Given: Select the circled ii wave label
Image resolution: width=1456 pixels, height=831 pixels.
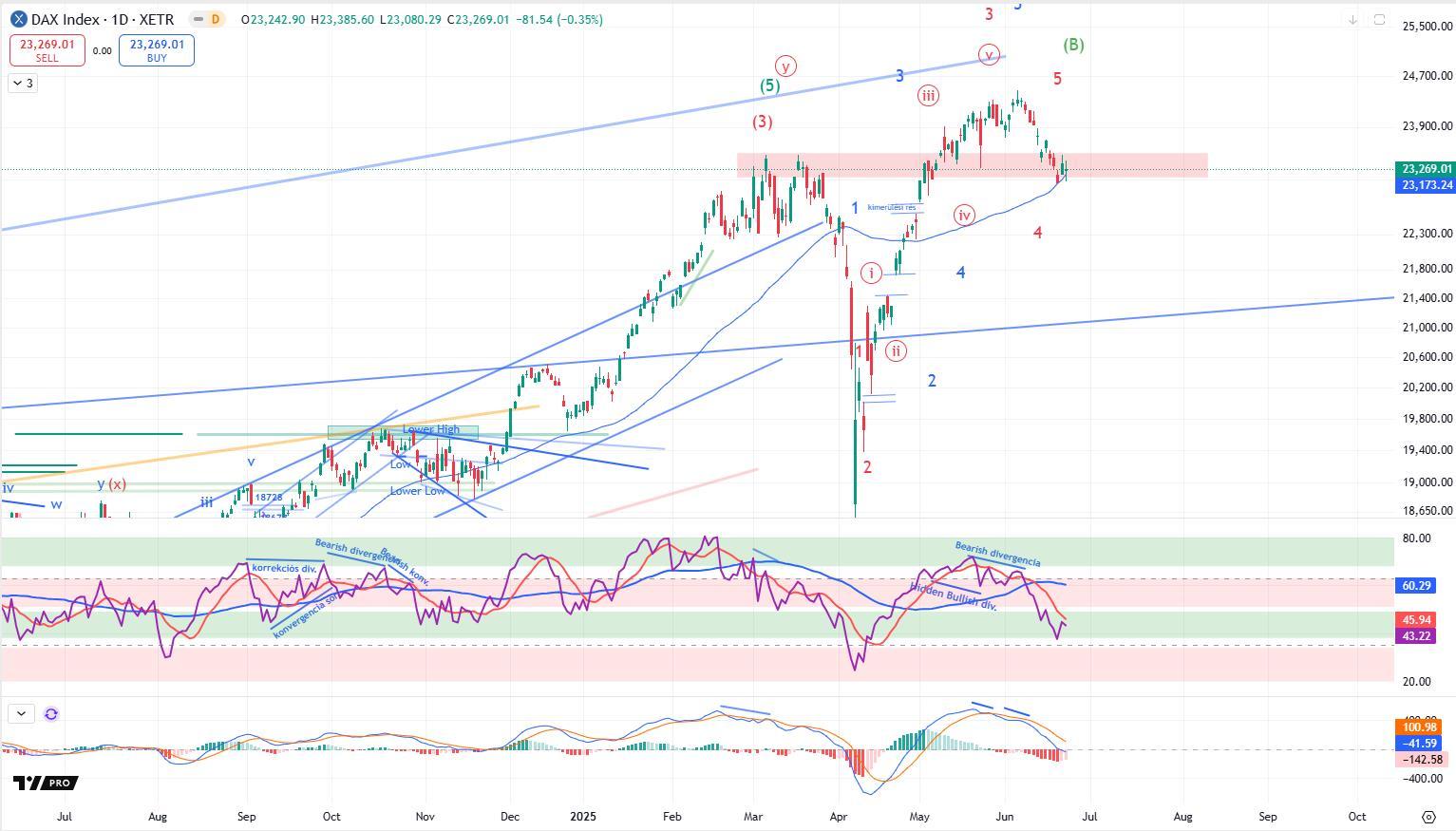Looking at the screenshot, I should pos(896,351).
